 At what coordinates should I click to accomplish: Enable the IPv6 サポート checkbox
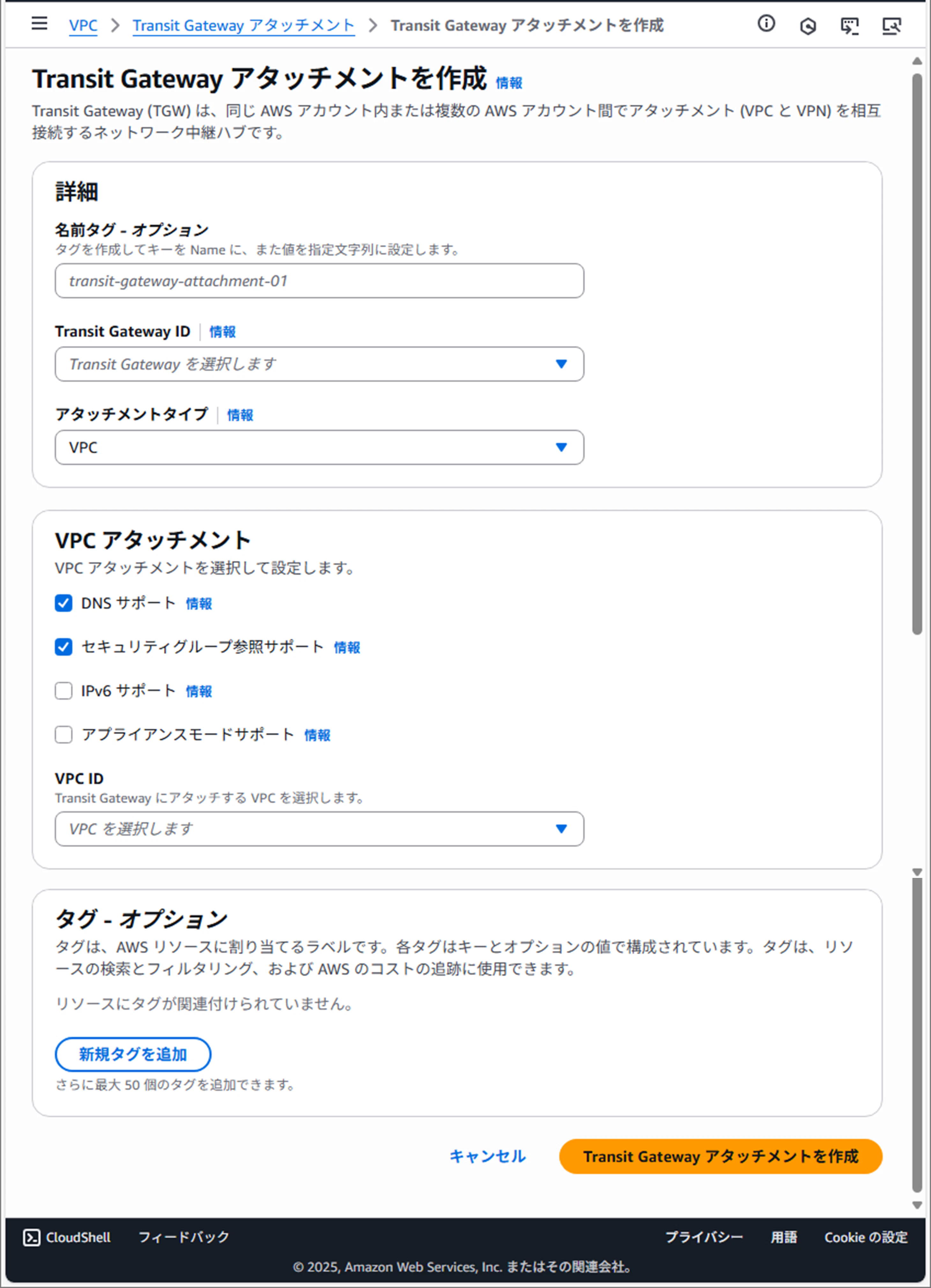pos(63,691)
